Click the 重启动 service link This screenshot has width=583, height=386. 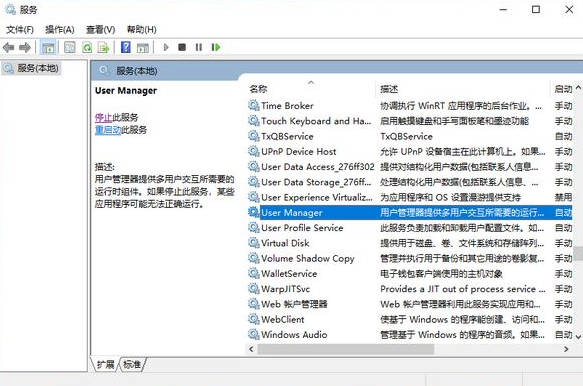[108, 130]
